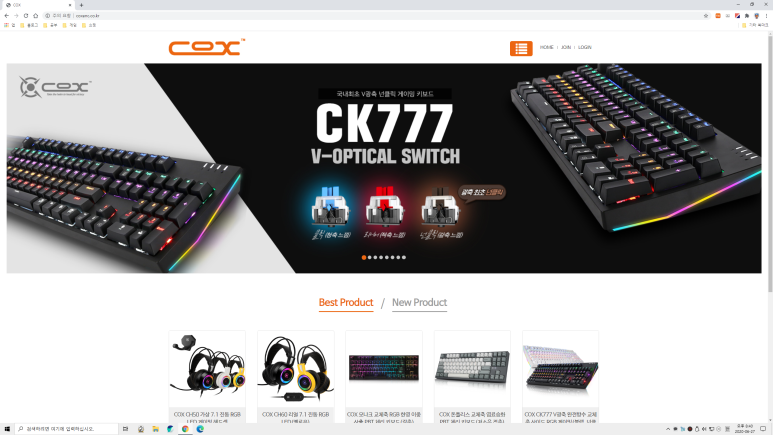Click the orange COX logo

pyautogui.click(x=207, y=47)
